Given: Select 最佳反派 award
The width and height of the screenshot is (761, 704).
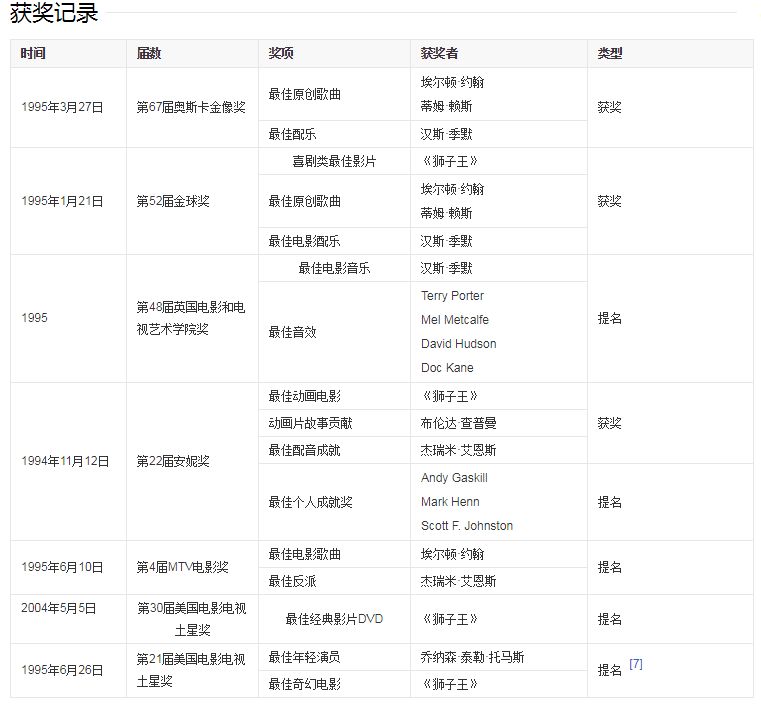Looking at the screenshot, I should pyautogui.click(x=292, y=581).
